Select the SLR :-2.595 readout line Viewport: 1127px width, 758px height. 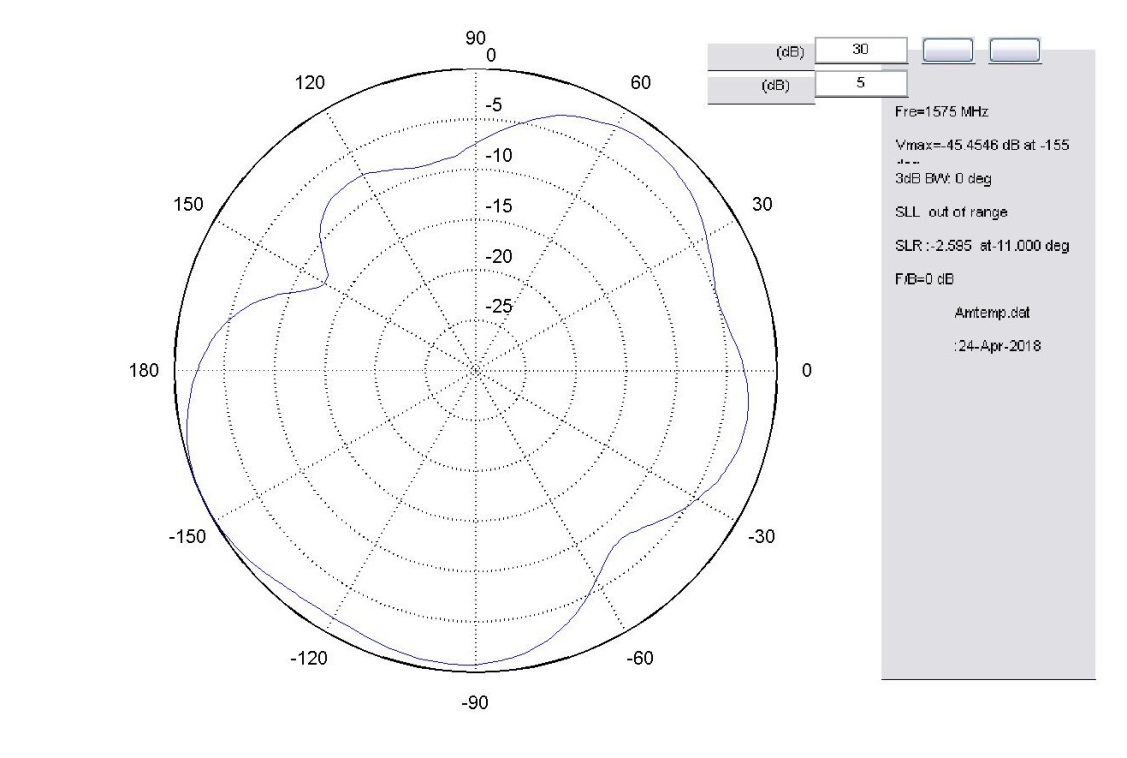[x=982, y=247]
